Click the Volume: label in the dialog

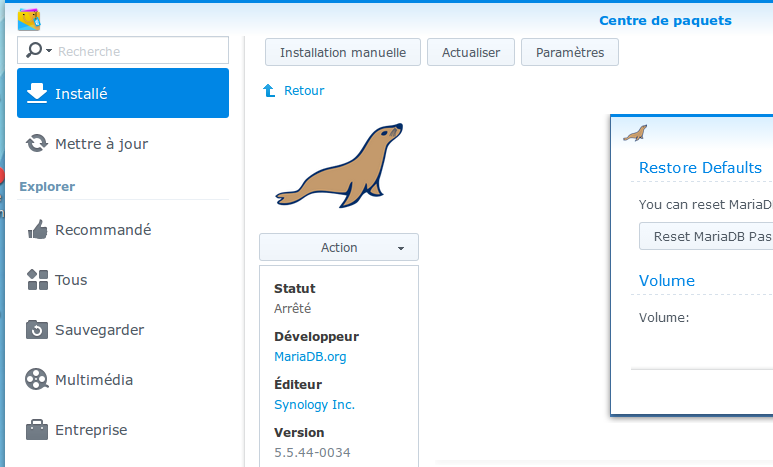(664, 318)
